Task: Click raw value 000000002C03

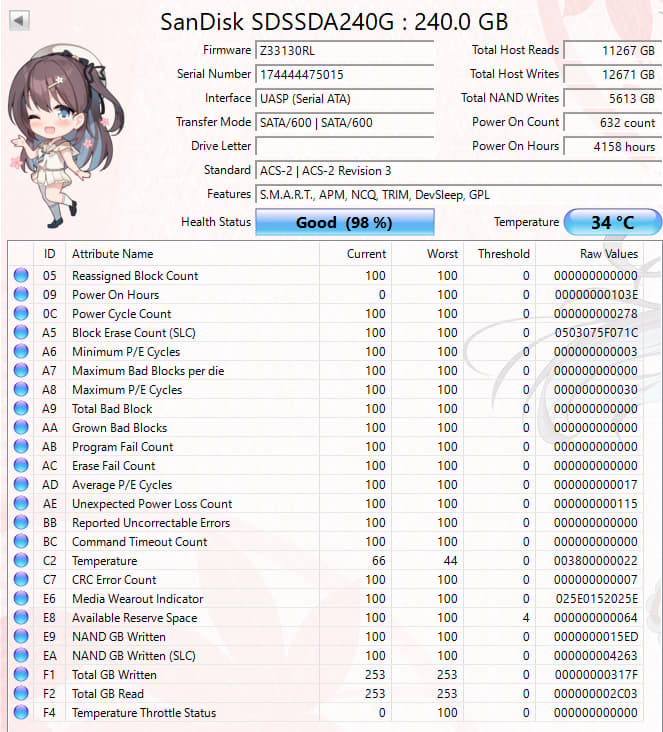Action: point(596,694)
